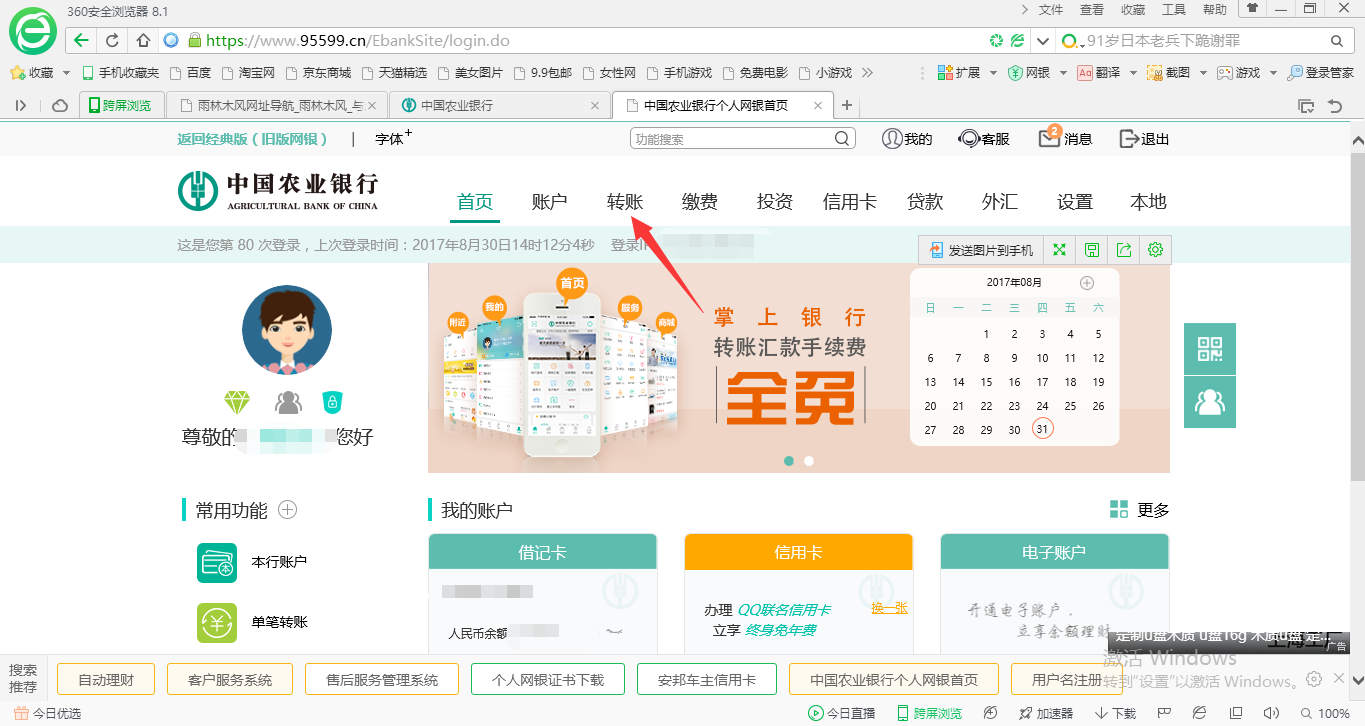Click the 加速器 accelerator status bar item
This screenshot has width=1365, height=726.
click(1046, 714)
